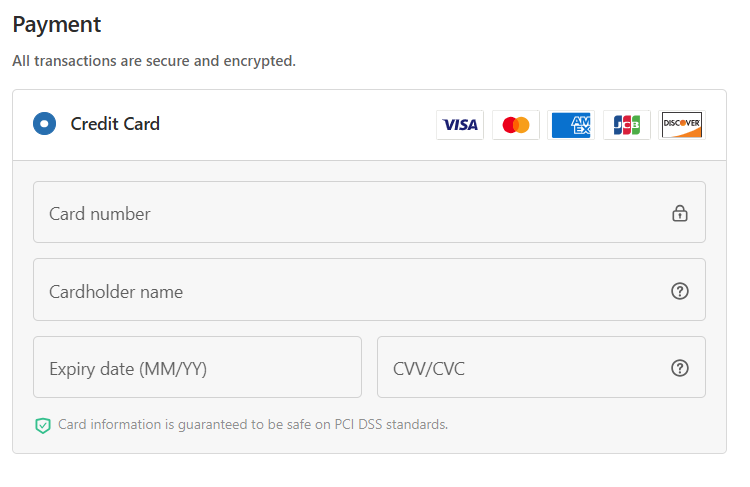This screenshot has width=750, height=487.
Task: Click the JCB card logo
Action: pos(627,125)
